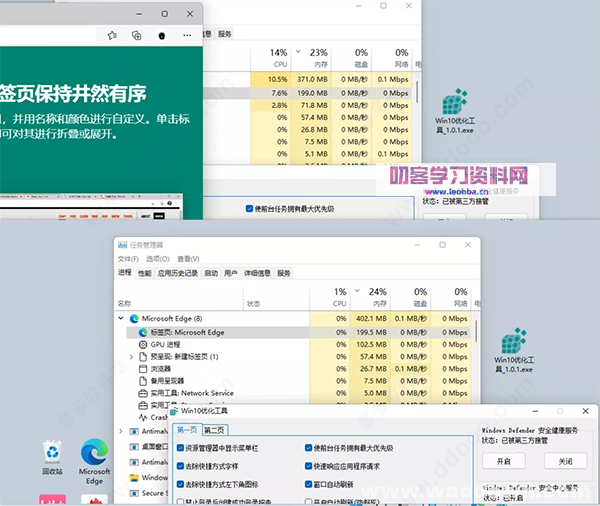Close the Win10优化工具 window
Viewport: 600px width, 506px height.
585,411
